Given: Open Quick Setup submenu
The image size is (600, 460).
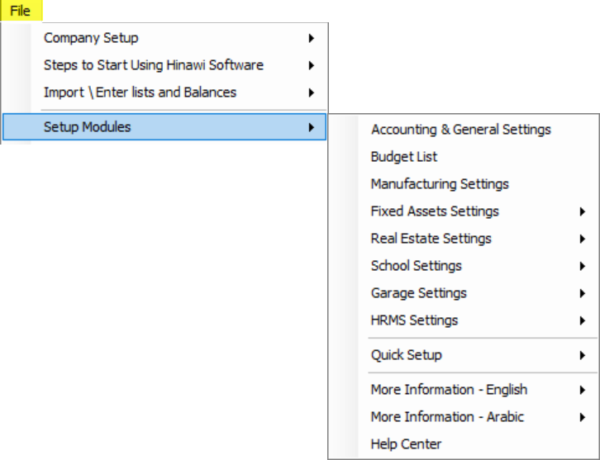Looking at the screenshot, I should pyautogui.click(x=464, y=355).
